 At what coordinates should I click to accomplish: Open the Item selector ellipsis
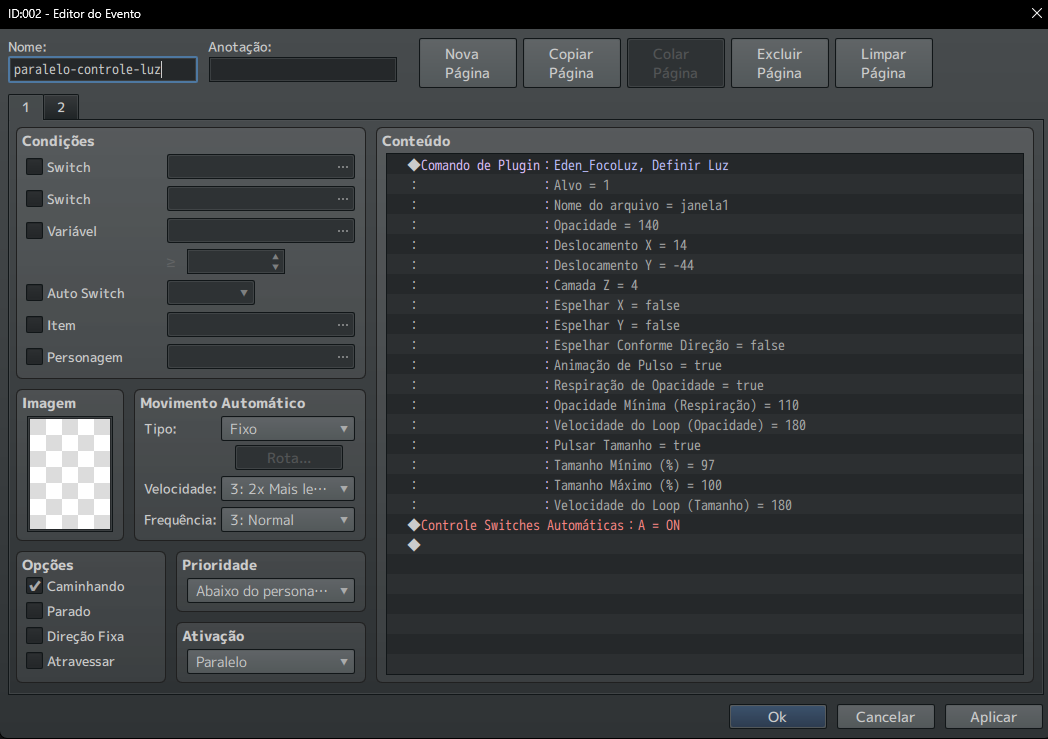click(342, 325)
